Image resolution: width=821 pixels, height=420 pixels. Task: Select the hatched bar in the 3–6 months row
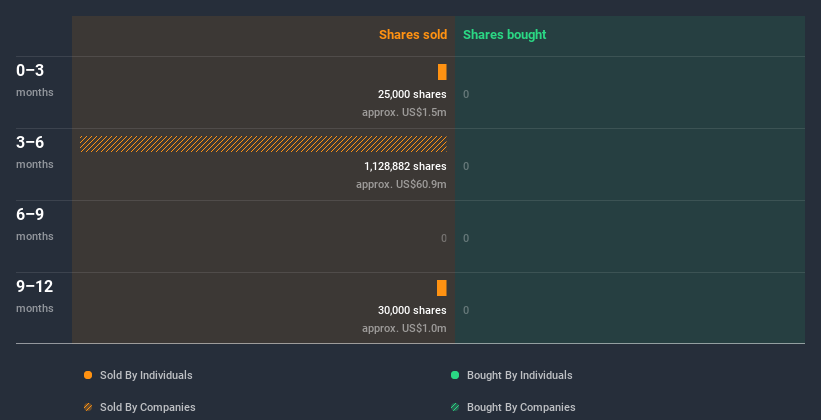click(x=263, y=144)
